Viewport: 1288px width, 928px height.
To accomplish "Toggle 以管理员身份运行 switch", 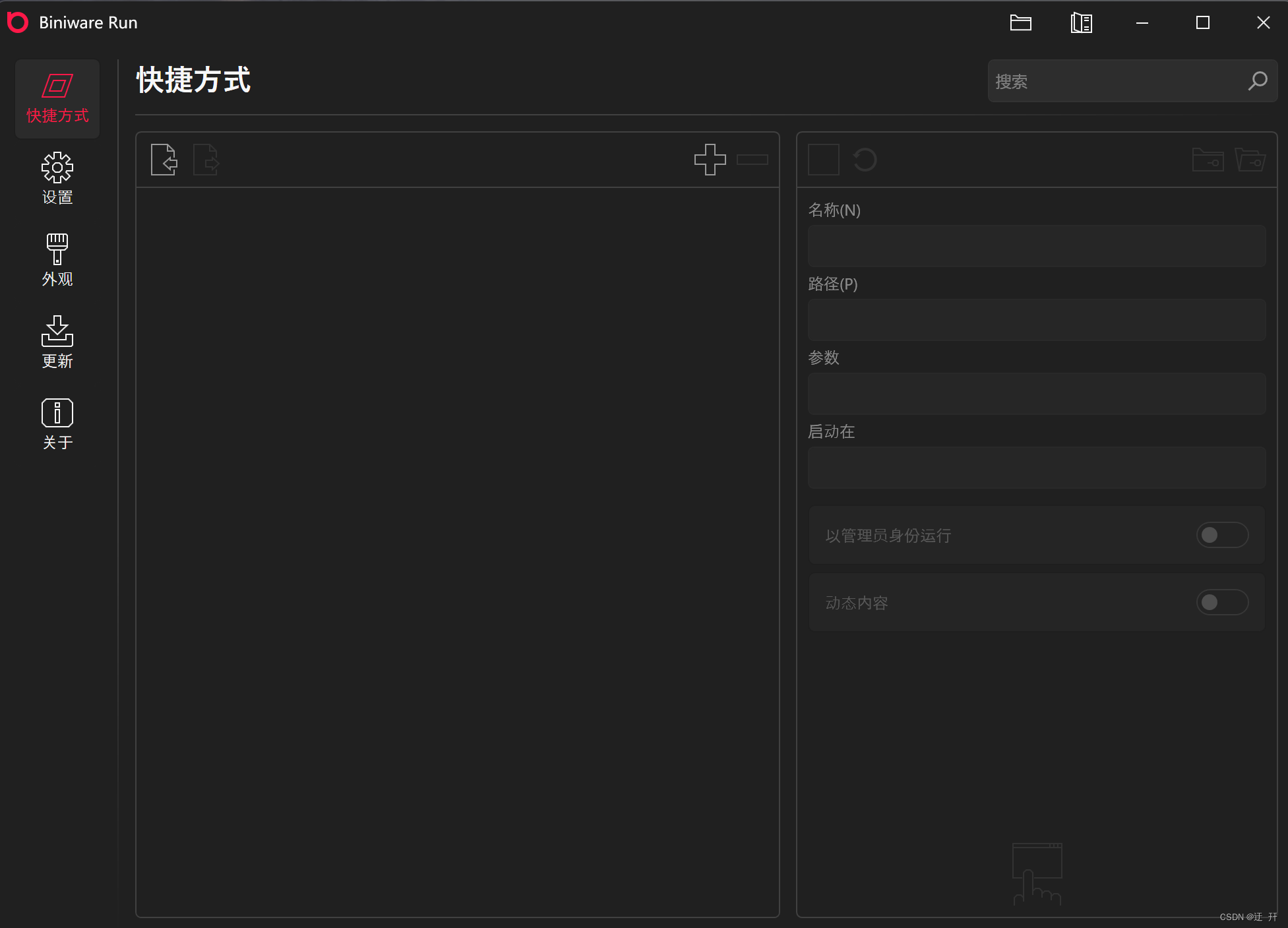I will click(x=1221, y=535).
